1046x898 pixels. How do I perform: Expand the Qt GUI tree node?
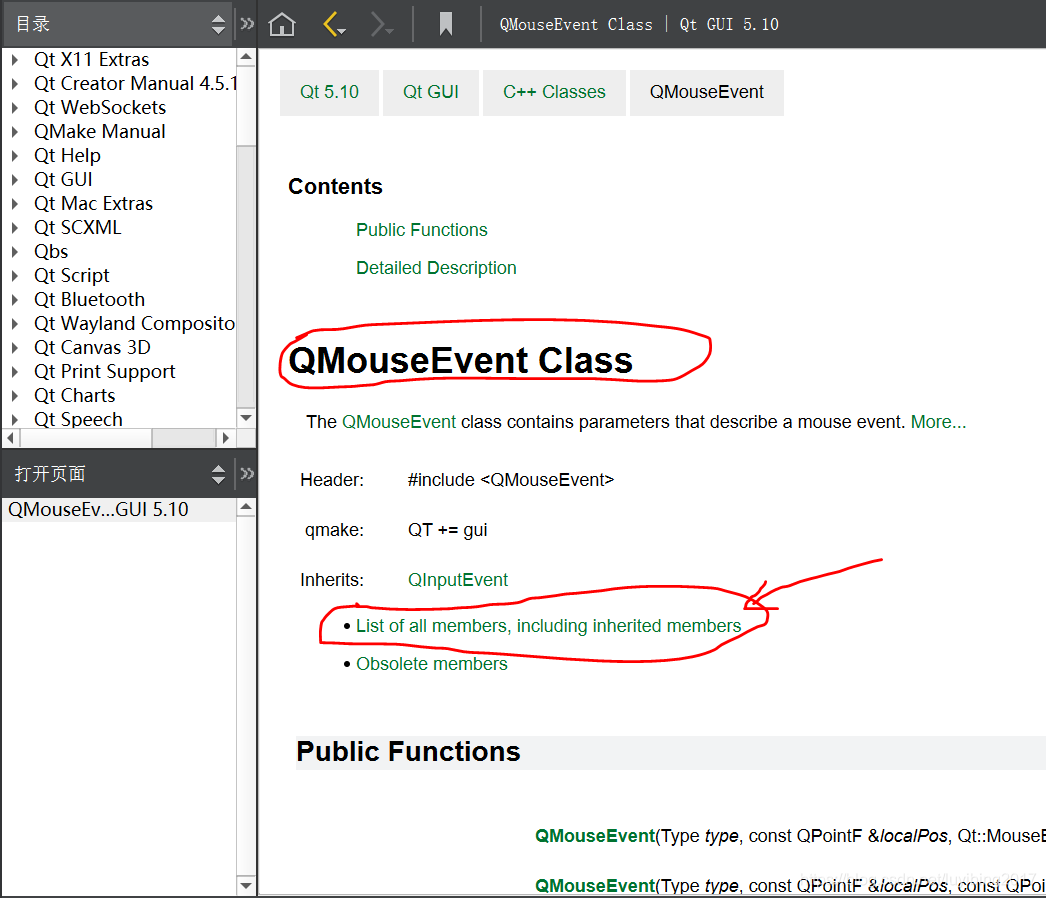tap(15, 180)
